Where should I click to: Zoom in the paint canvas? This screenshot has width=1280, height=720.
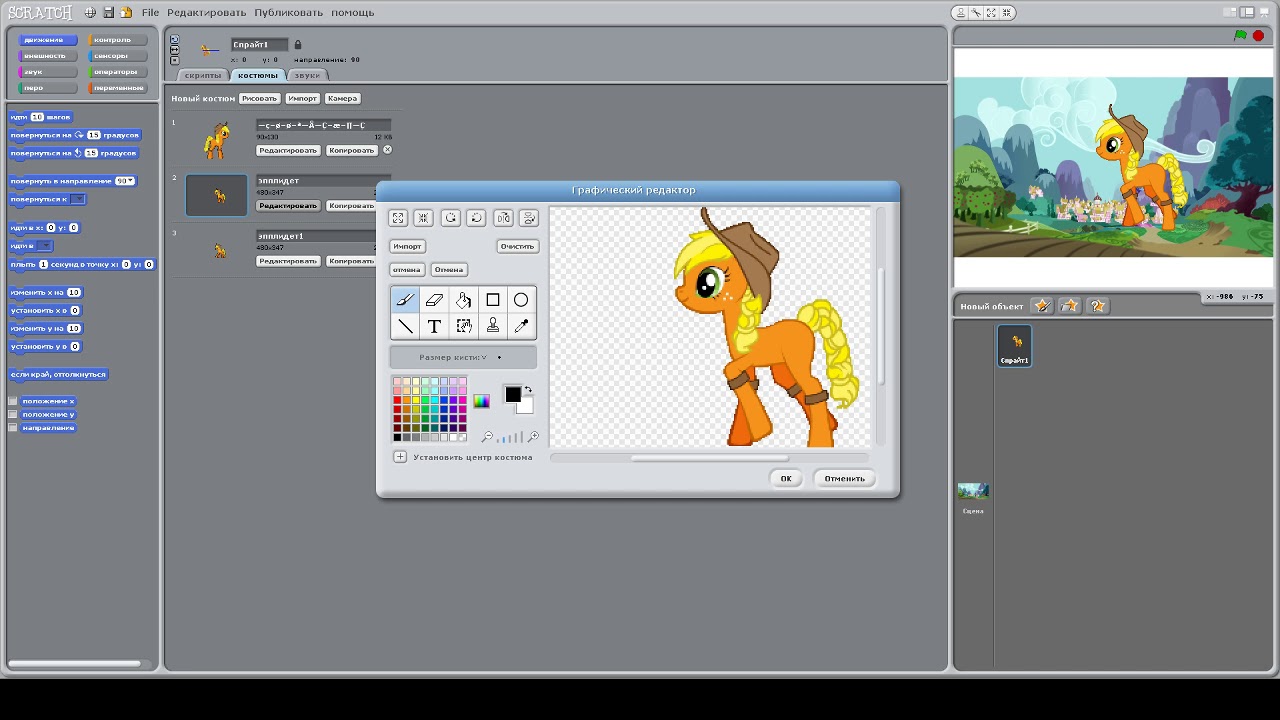click(x=533, y=437)
